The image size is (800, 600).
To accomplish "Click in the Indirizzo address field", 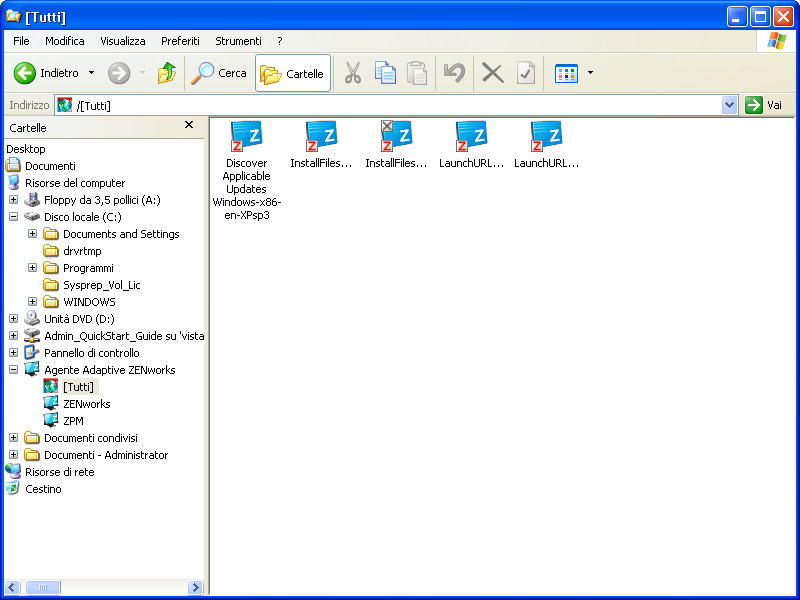I will (x=400, y=105).
